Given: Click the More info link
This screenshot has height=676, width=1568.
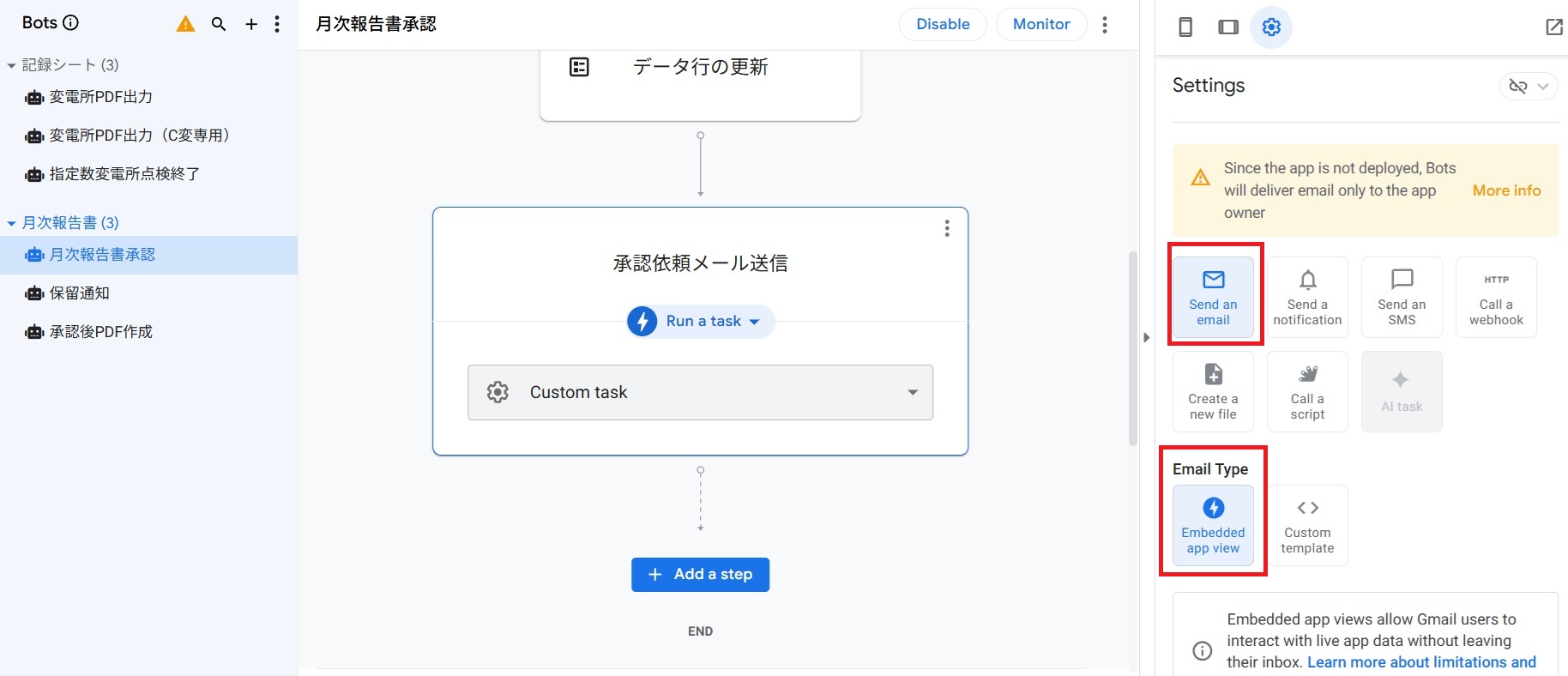Looking at the screenshot, I should pos(1506,190).
